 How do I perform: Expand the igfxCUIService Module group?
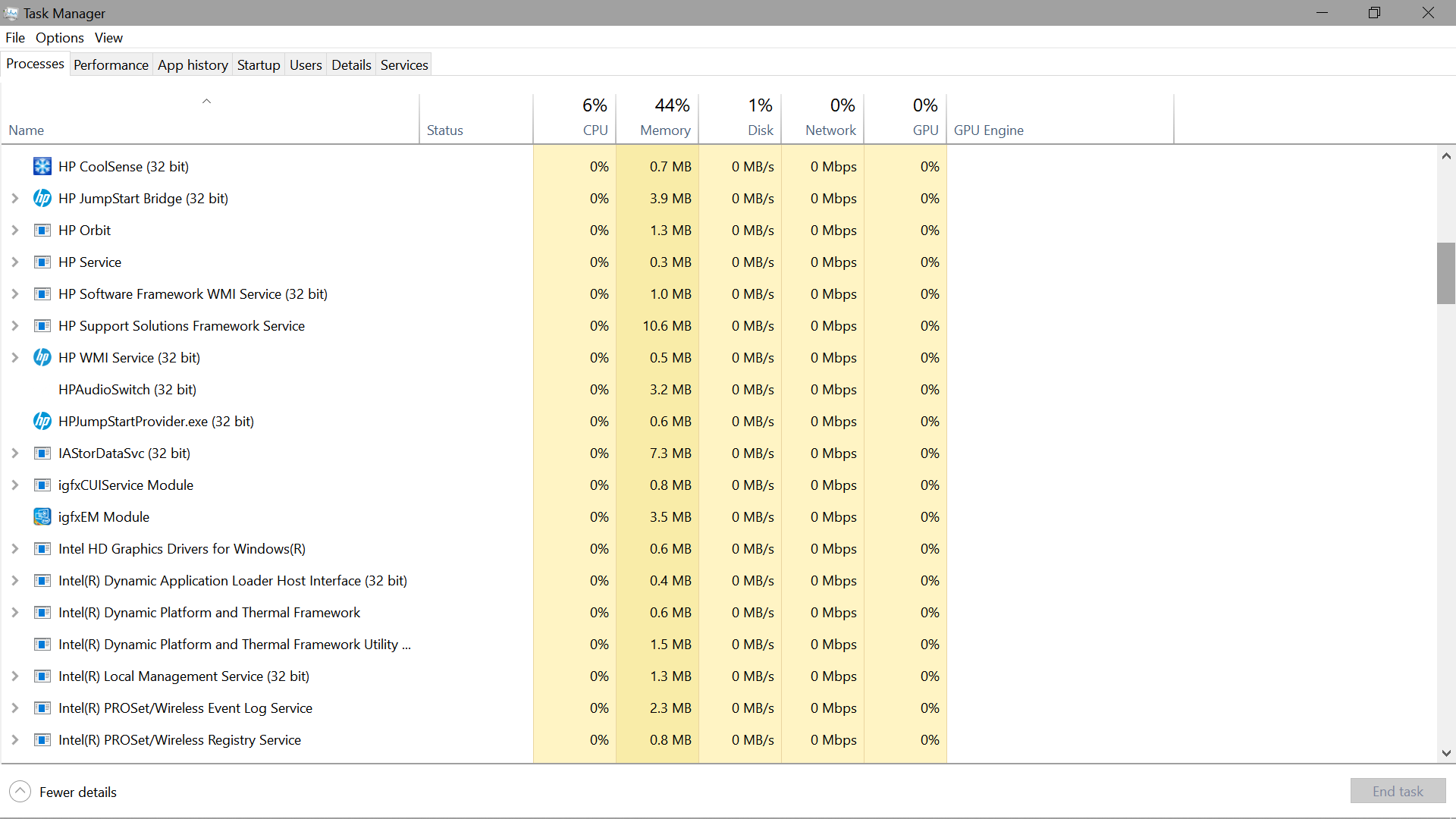tap(14, 485)
